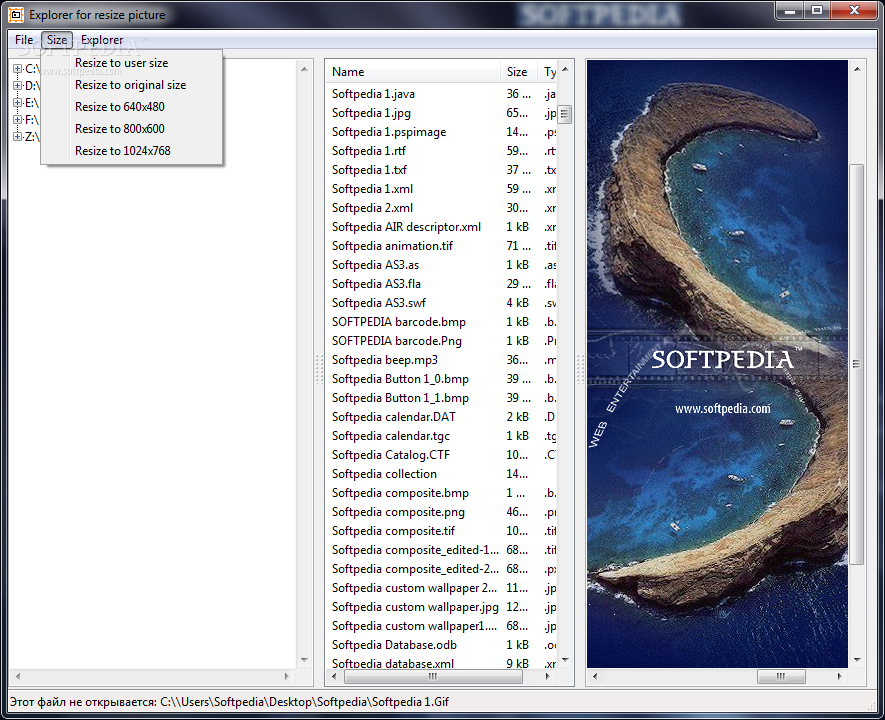The height and width of the screenshot is (720, 885).
Task: Select file Softpedia animation.tif
Action: pos(392,246)
